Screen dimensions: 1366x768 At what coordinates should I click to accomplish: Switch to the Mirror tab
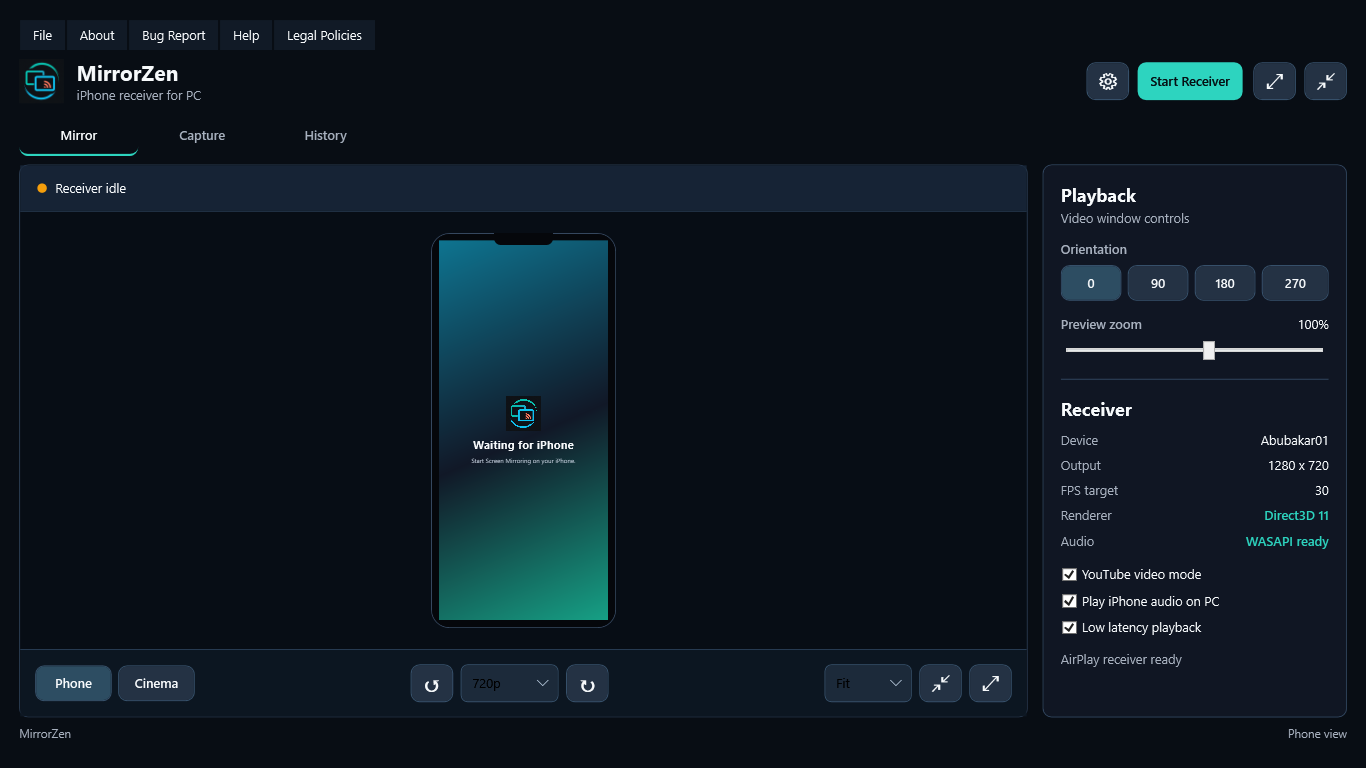(x=79, y=136)
